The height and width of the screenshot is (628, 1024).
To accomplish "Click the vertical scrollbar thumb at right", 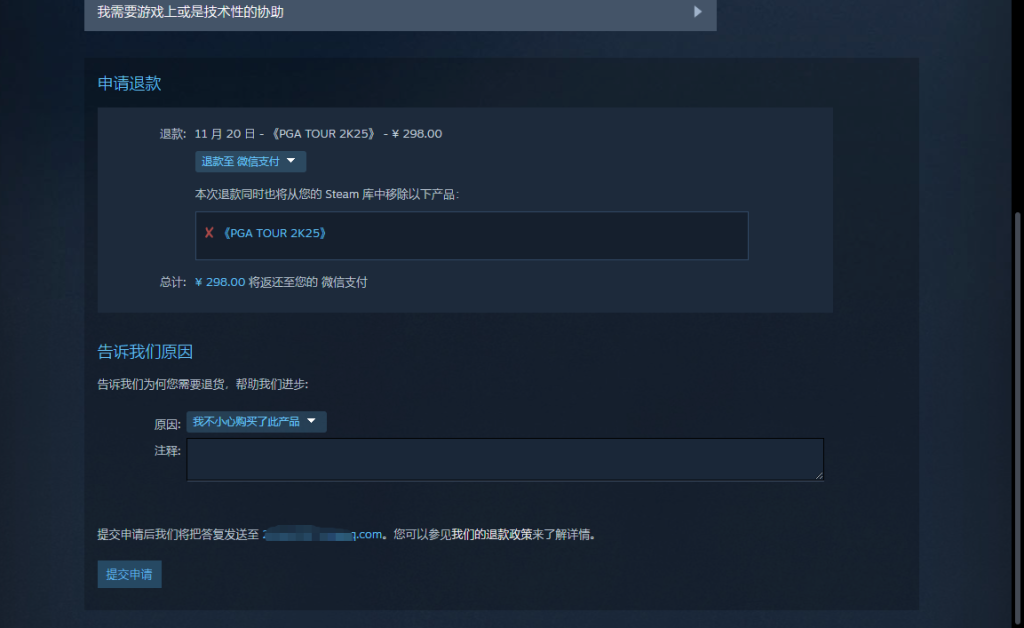I will click(1017, 418).
